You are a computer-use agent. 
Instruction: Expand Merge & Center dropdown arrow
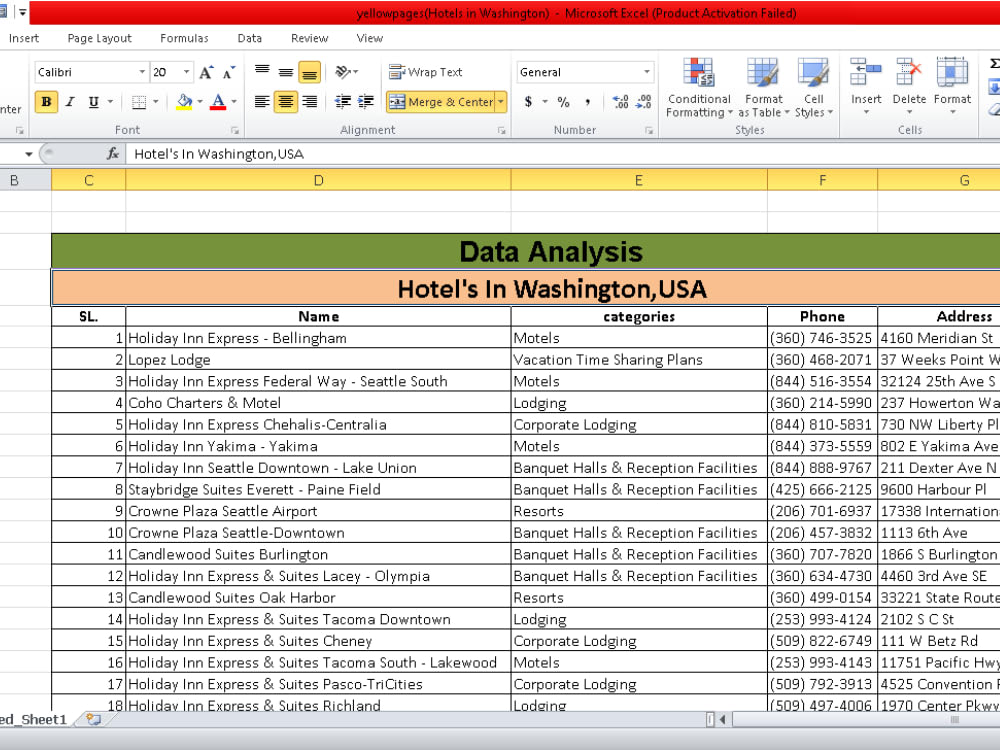point(501,101)
